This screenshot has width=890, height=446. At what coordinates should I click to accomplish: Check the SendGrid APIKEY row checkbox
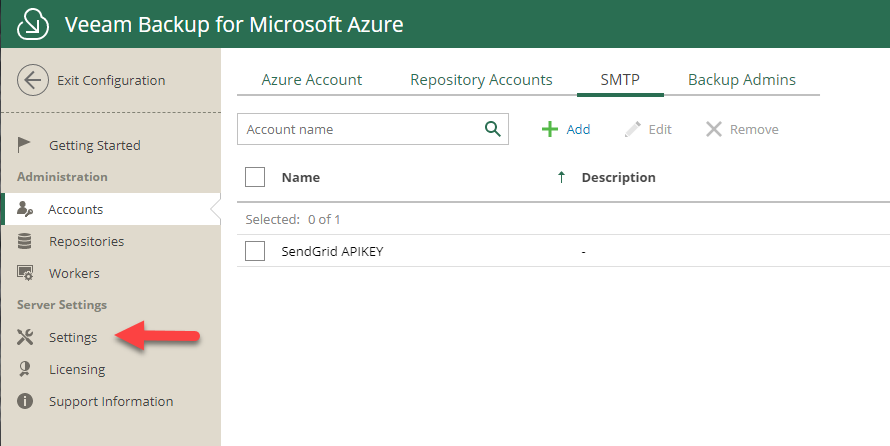pos(255,251)
